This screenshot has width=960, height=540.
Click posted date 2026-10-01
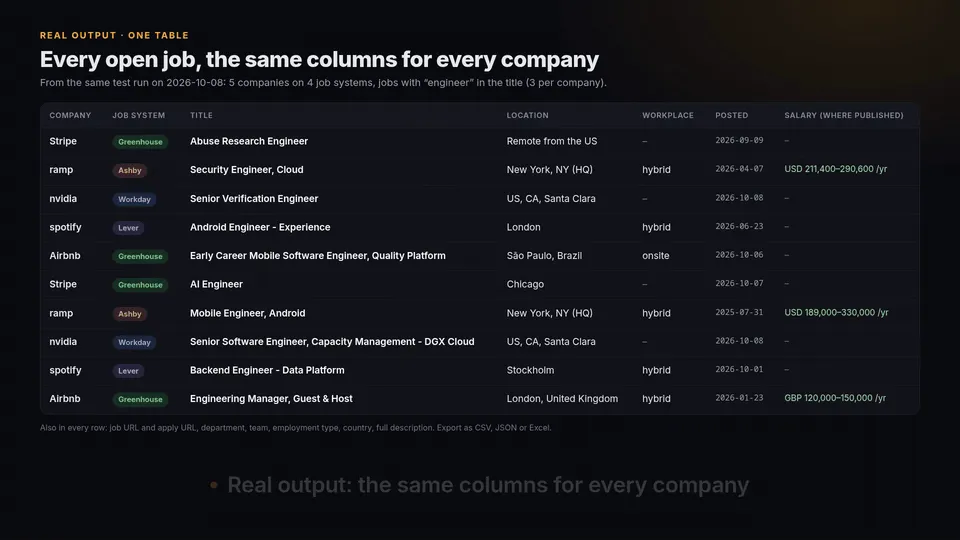pos(739,369)
